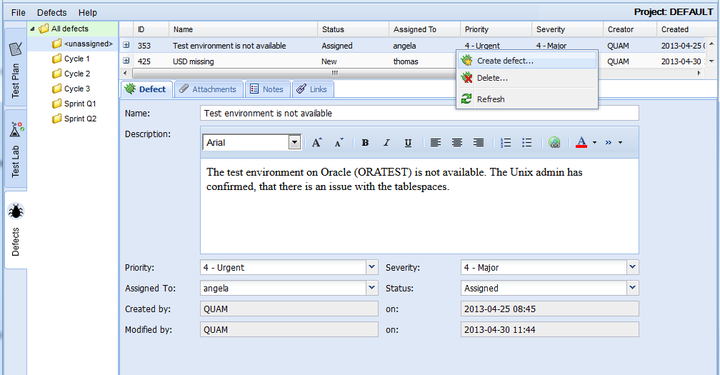Toggle bold formatting in description editor

coord(365,143)
